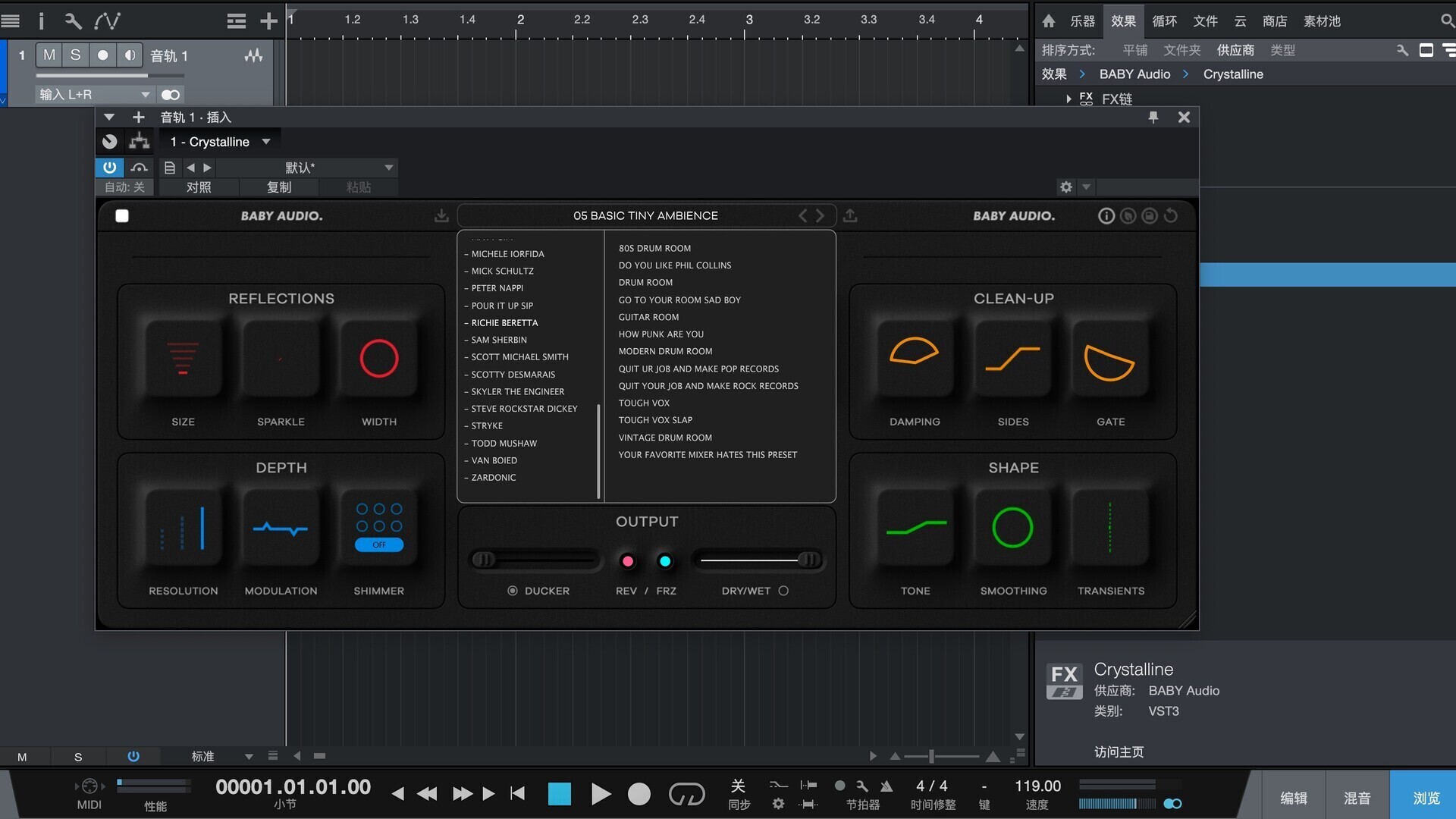Start playback with the play button
Screen dimensions: 1456x819
click(601, 794)
